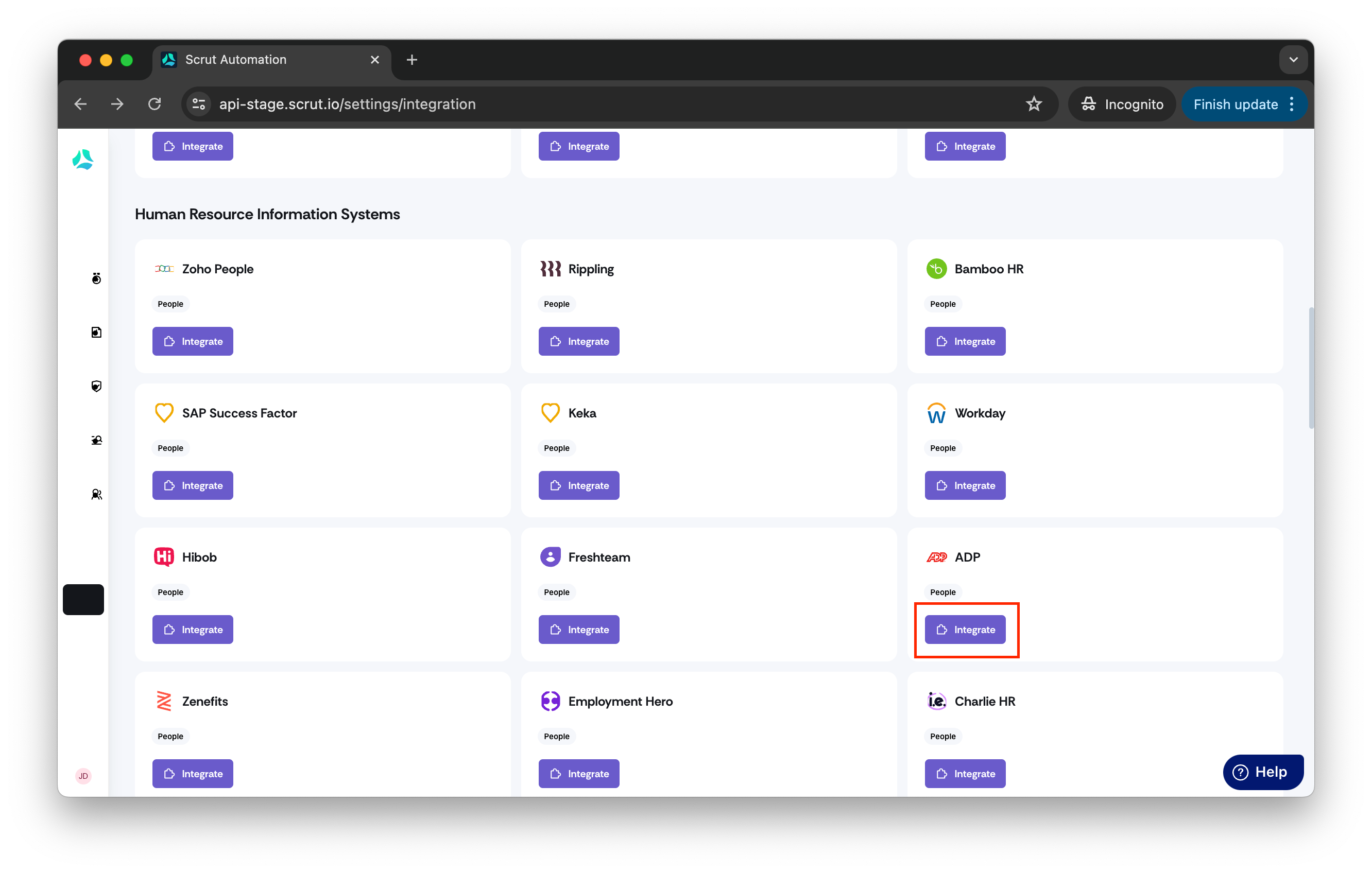Integrate ADP
This screenshot has height=873, width=1372.
click(x=965, y=629)
